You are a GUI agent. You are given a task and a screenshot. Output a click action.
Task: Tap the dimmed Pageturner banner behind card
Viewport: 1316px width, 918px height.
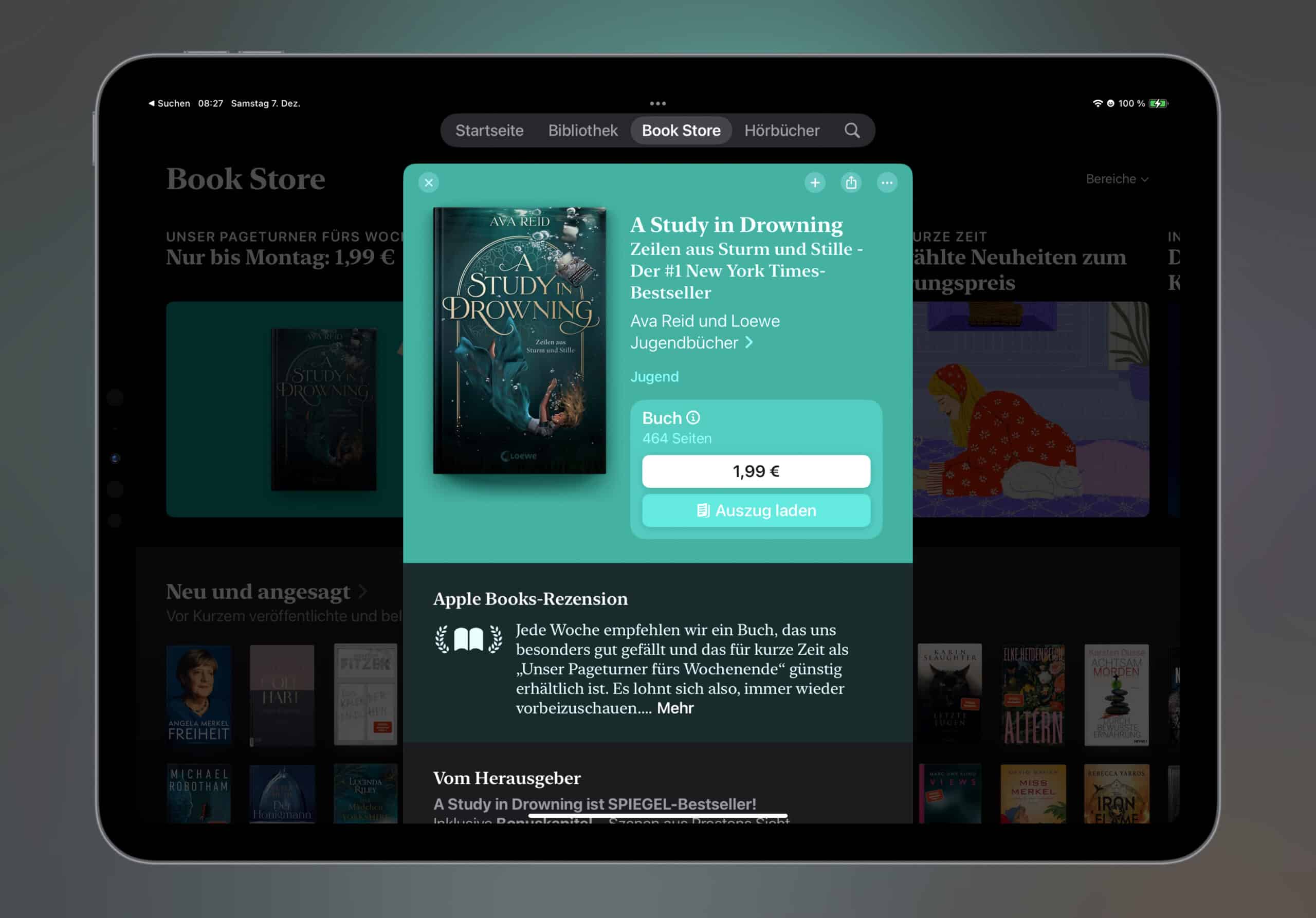[x=285, y=409]
